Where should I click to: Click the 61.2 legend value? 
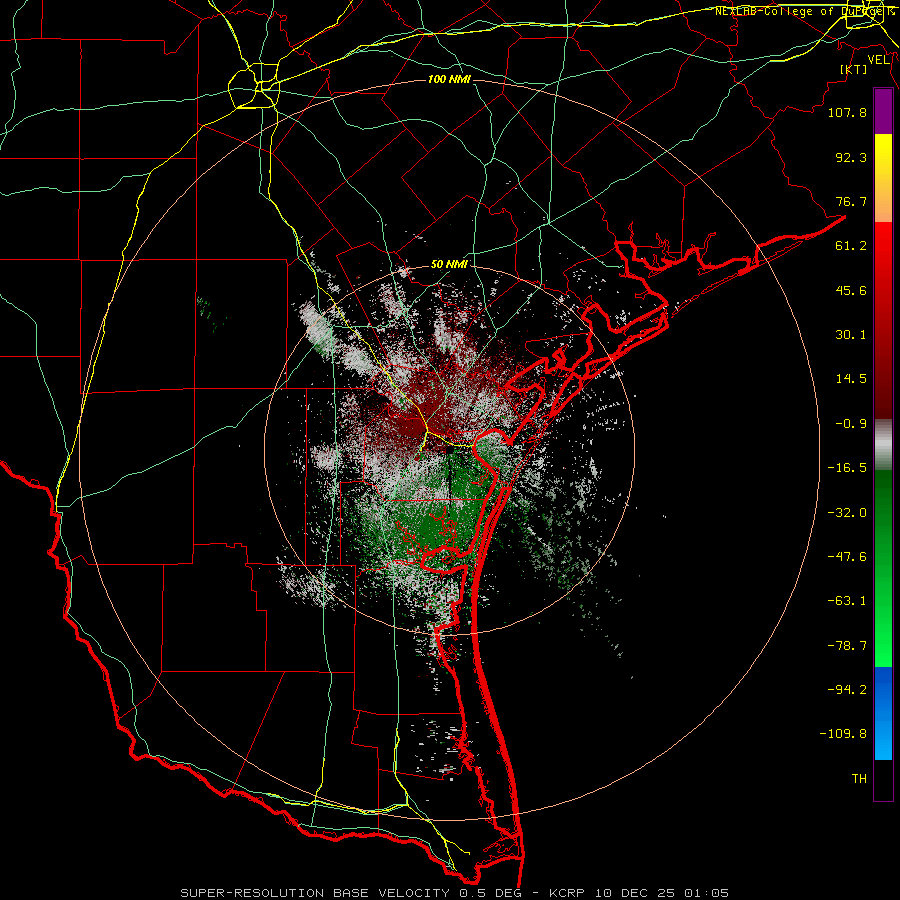coord(851,246)
